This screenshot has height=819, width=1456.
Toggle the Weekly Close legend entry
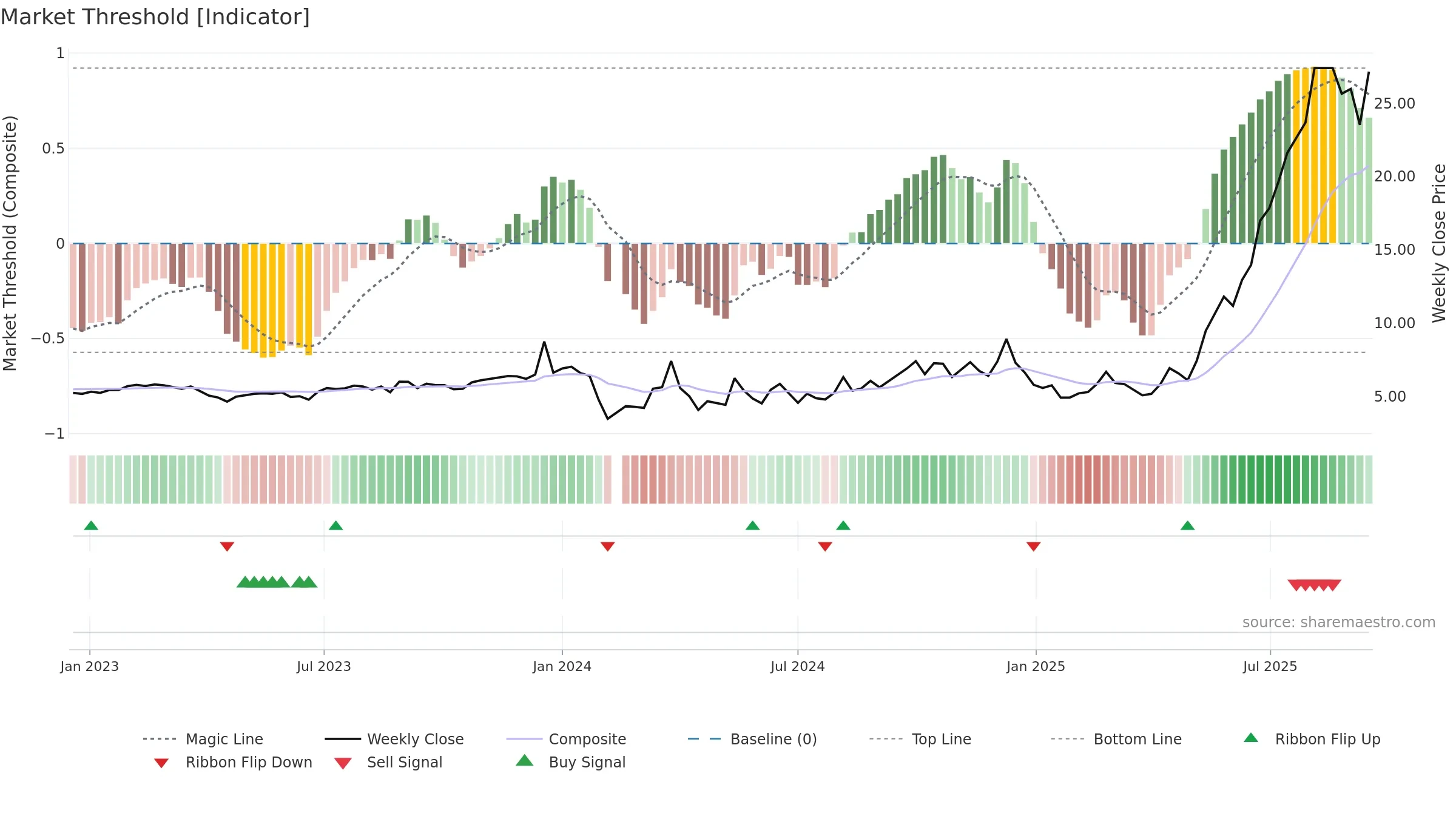pos(394,739)
